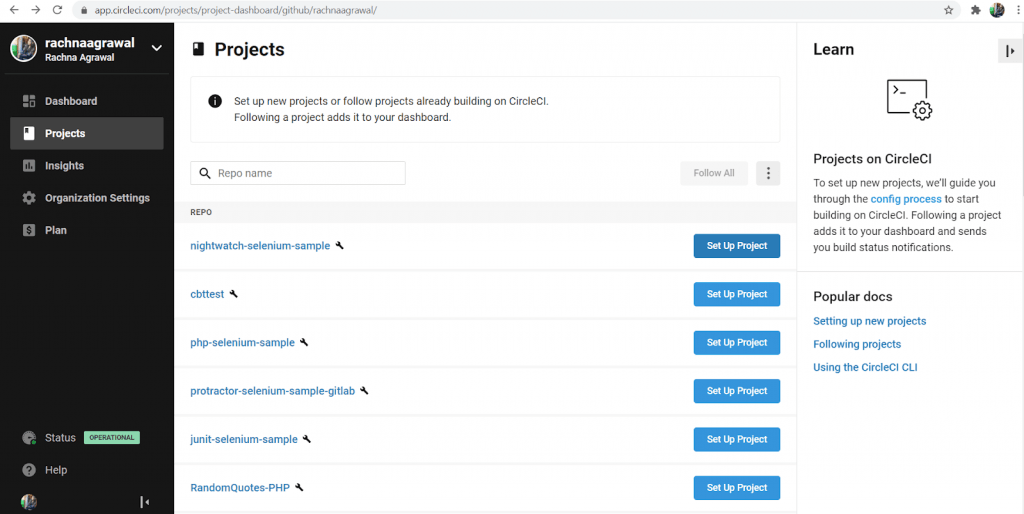Click the browser forward arrow
This screenshot has width=1024, height=514.
pyautogui.click(x=36, y=10)
